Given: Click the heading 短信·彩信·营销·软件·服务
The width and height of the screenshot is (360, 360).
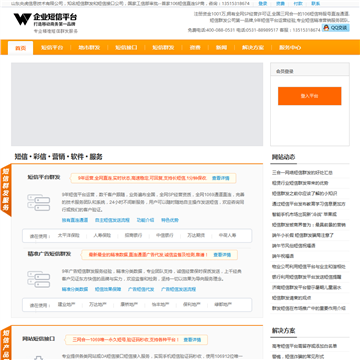Looking at the screenshot, I should [x=59, y=157].
